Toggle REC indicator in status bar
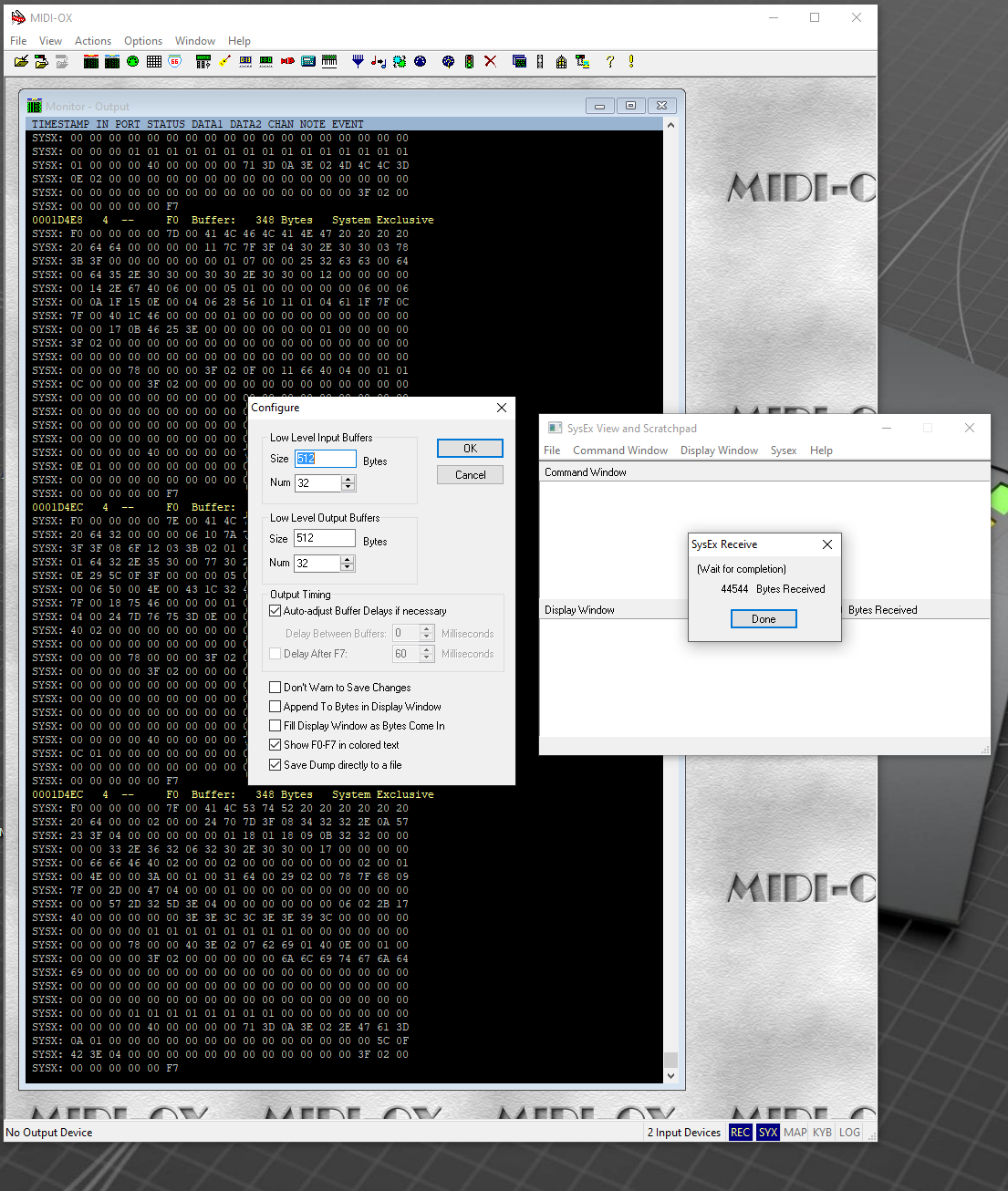 (740, 1133)
